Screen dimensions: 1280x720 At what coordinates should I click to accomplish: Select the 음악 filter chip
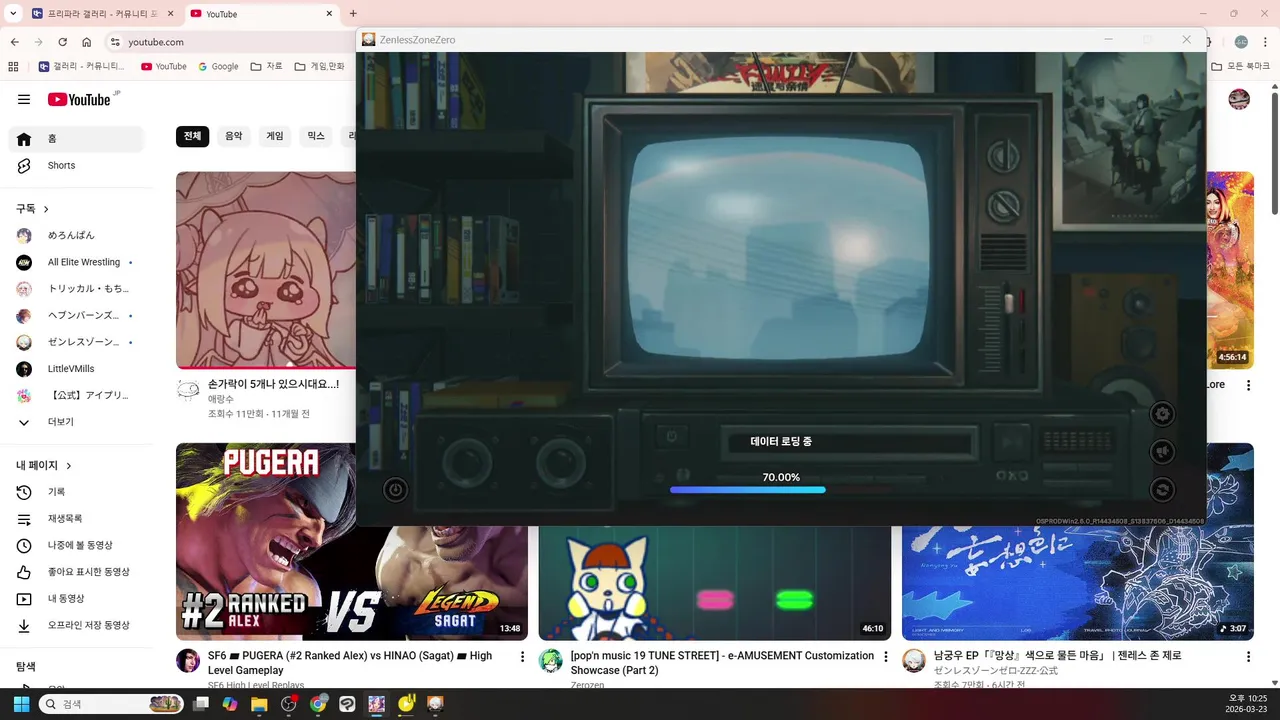(x=233, y=136)
